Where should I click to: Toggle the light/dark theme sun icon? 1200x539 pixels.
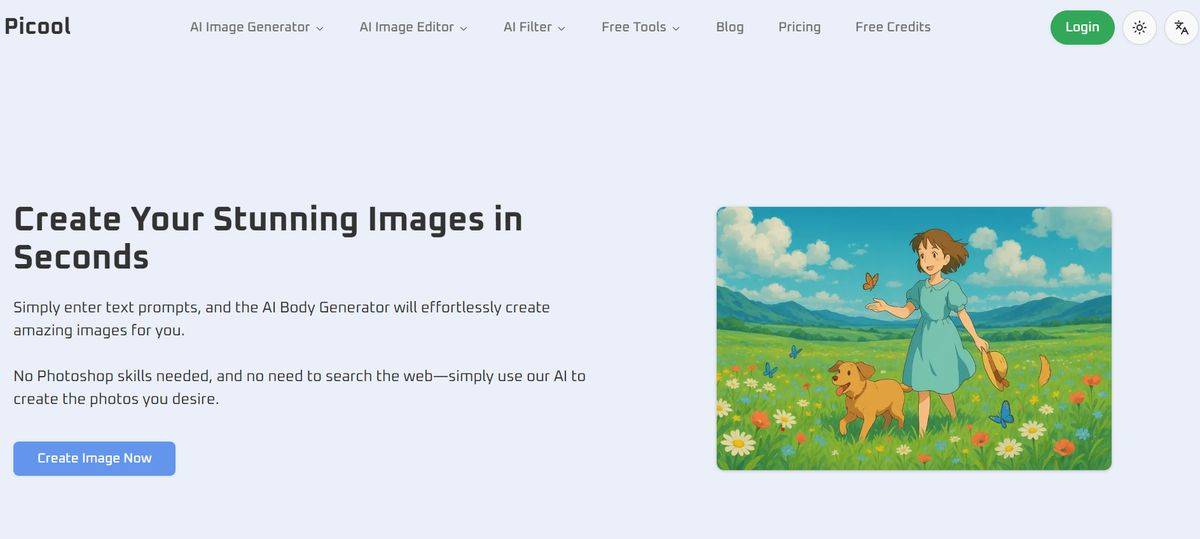click(x=1139, y=28)
